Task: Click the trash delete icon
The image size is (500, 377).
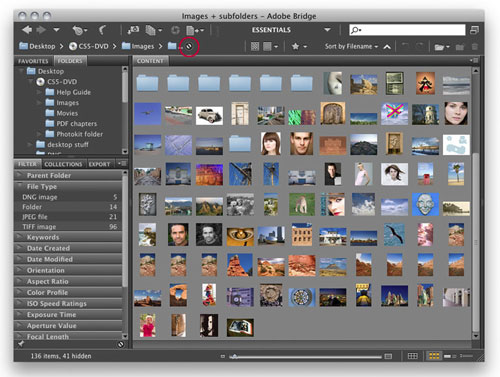Action: click(475, 47)
